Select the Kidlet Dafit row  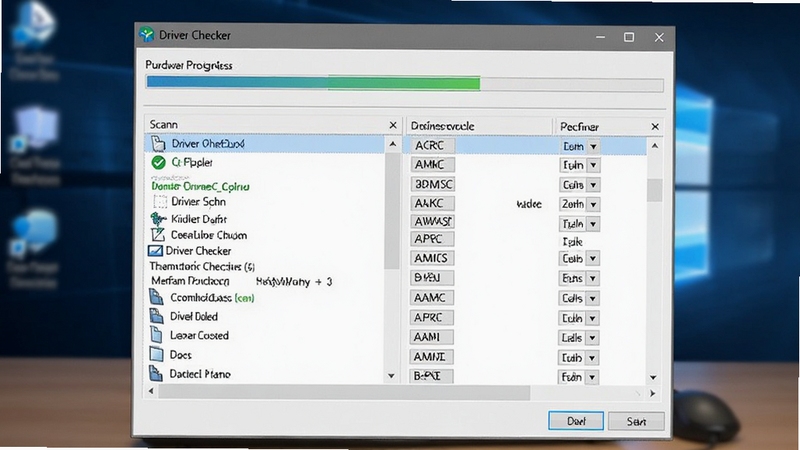coord(265,219)
